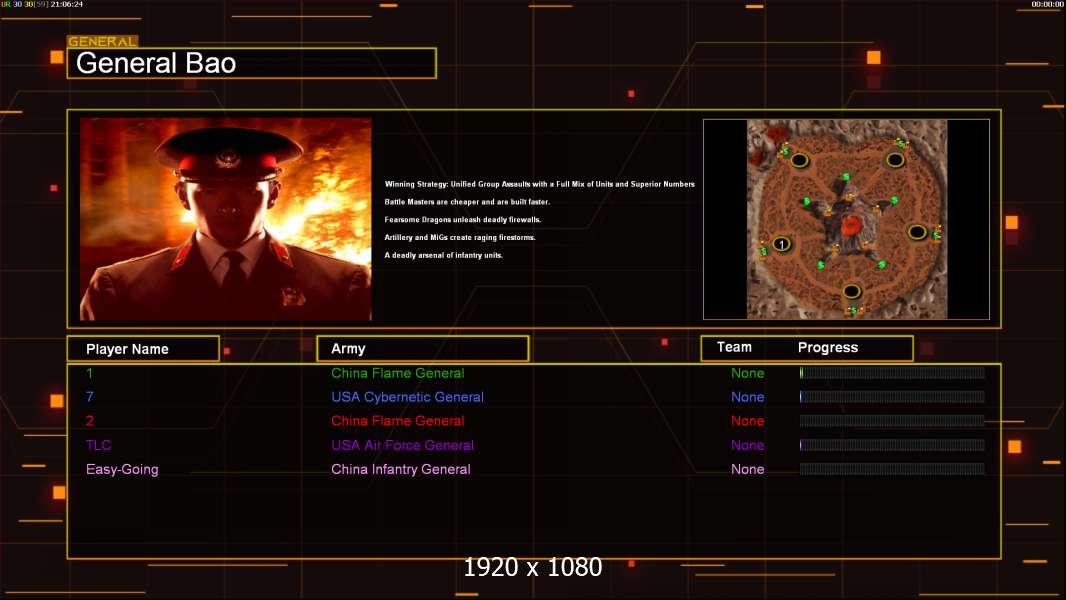The image size is (1066, 600).
Task: Click China Flame General for player 2
Action: coord(398,421)
